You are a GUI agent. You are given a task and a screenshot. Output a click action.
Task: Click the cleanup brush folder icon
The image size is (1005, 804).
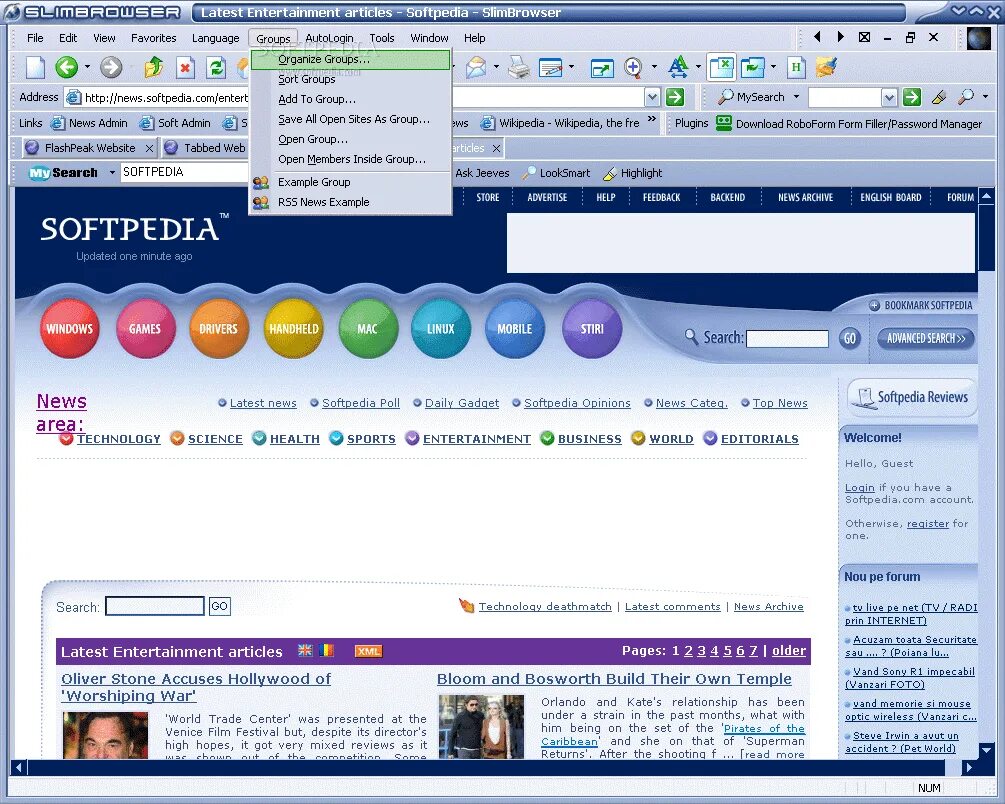pyautogui.click(x=827, y=67)
